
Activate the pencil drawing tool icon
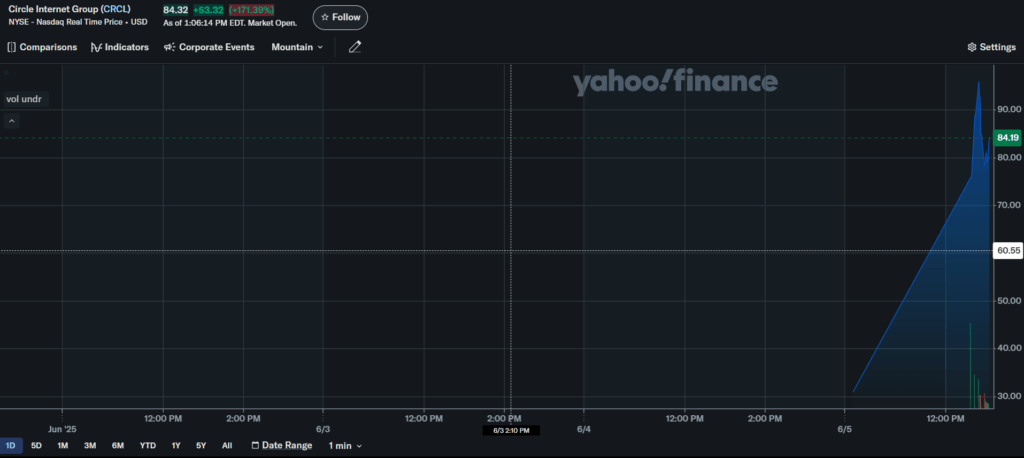click(355, 47)
